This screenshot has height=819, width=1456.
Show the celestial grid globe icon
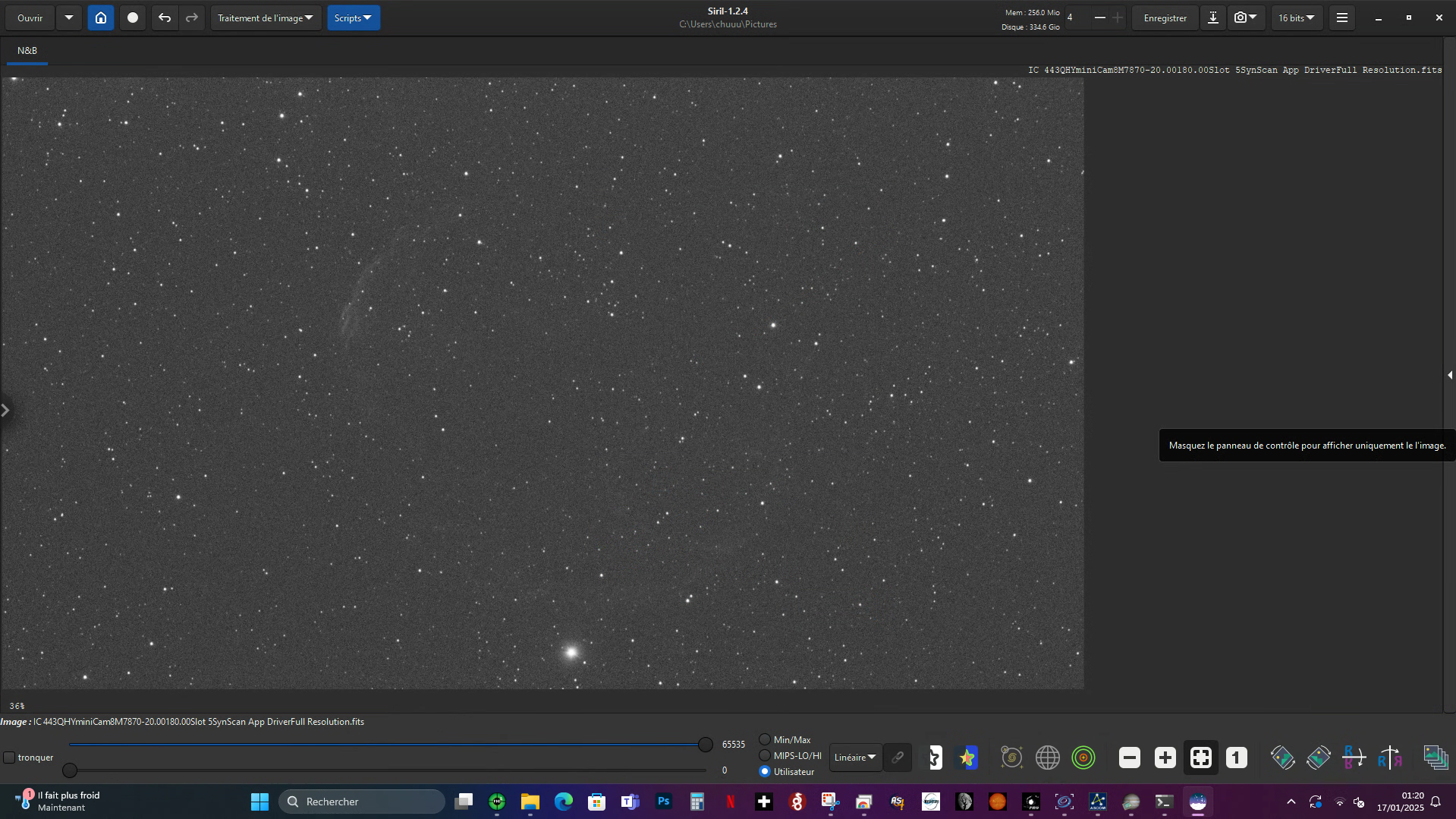point(1048,757)
